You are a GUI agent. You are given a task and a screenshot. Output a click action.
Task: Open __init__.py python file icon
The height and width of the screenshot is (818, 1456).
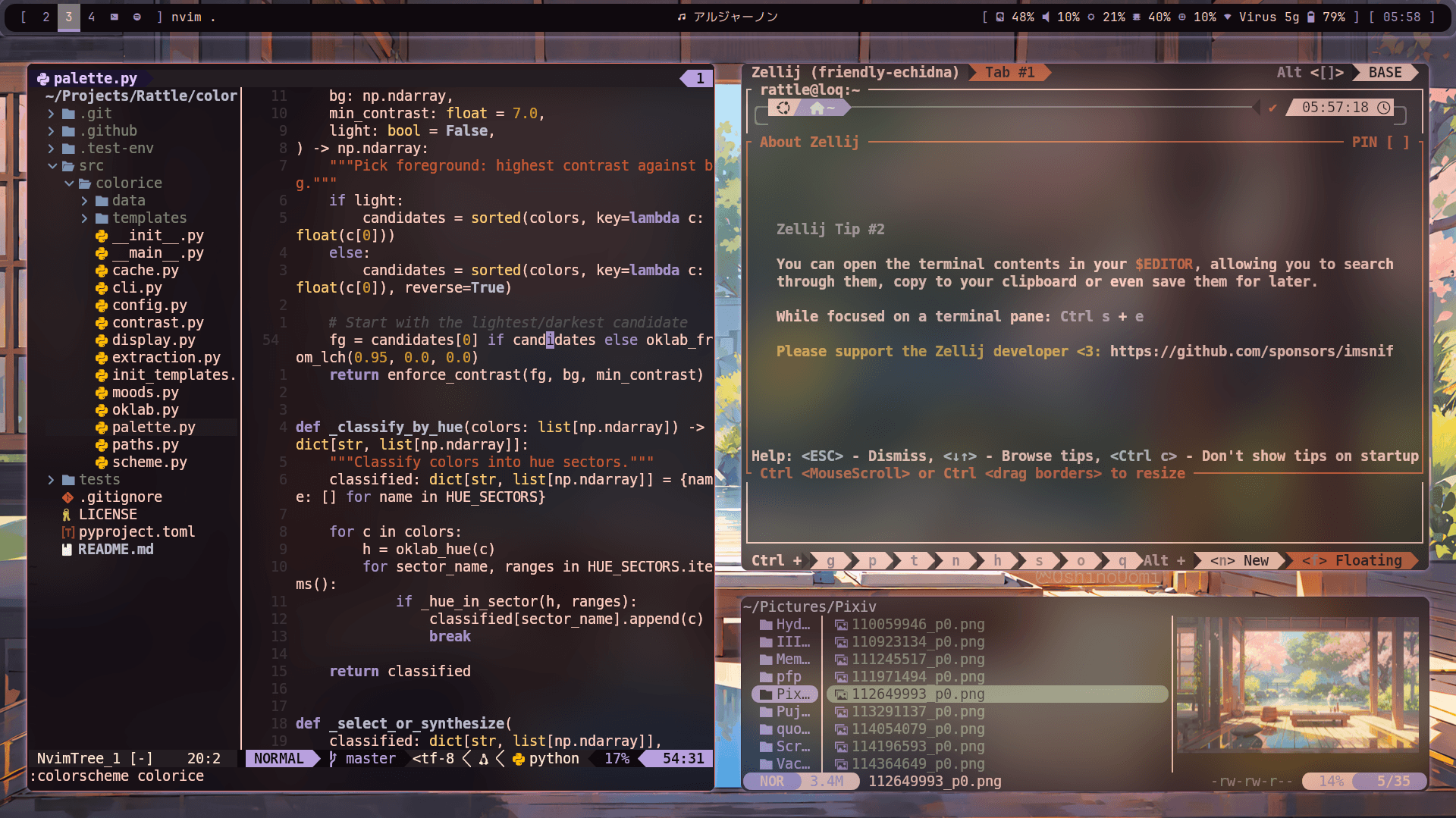click(x=101, y=235)
